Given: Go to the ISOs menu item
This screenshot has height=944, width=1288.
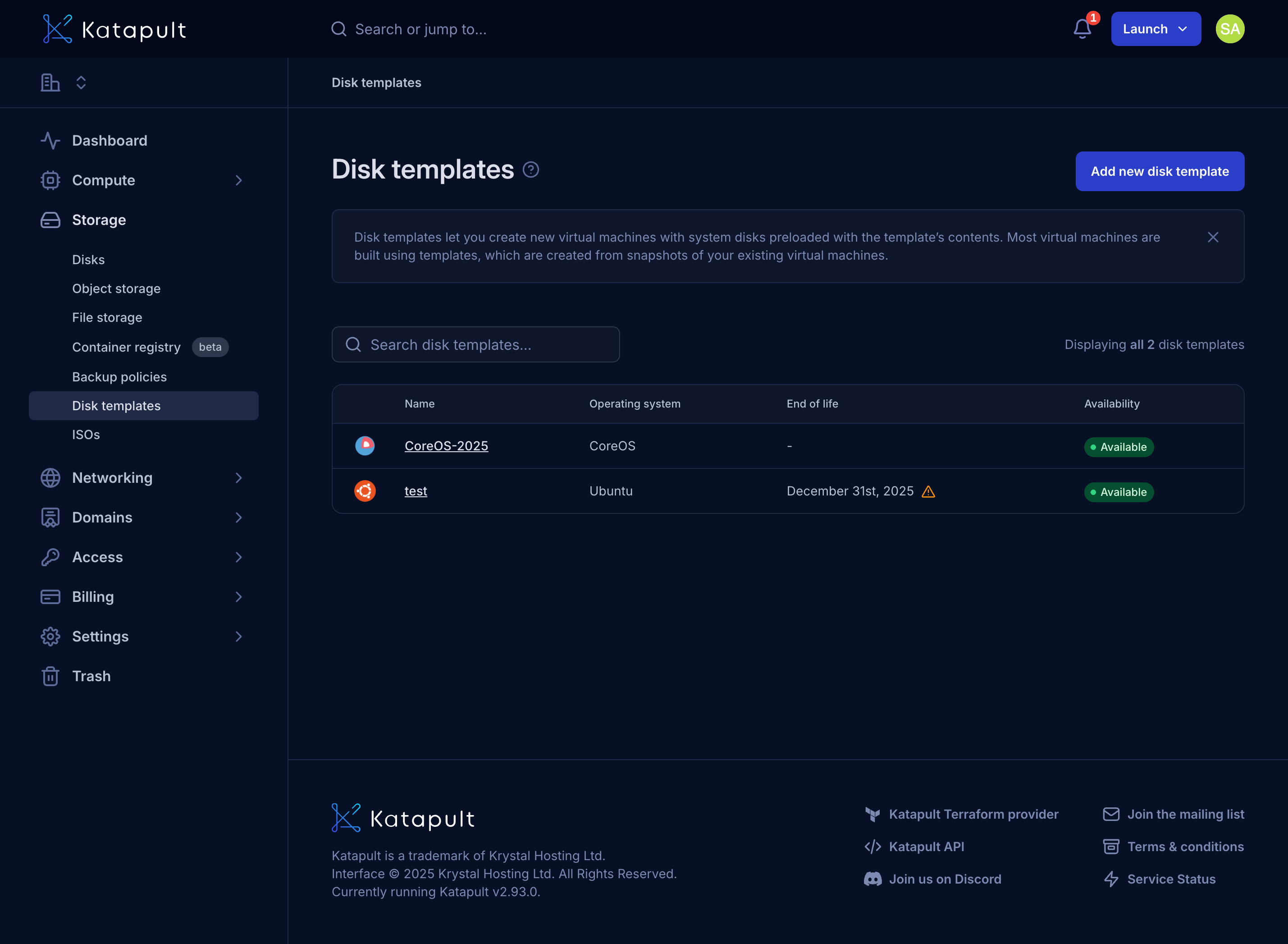Looking at the screenshot, I should click(x=86, y=435).
